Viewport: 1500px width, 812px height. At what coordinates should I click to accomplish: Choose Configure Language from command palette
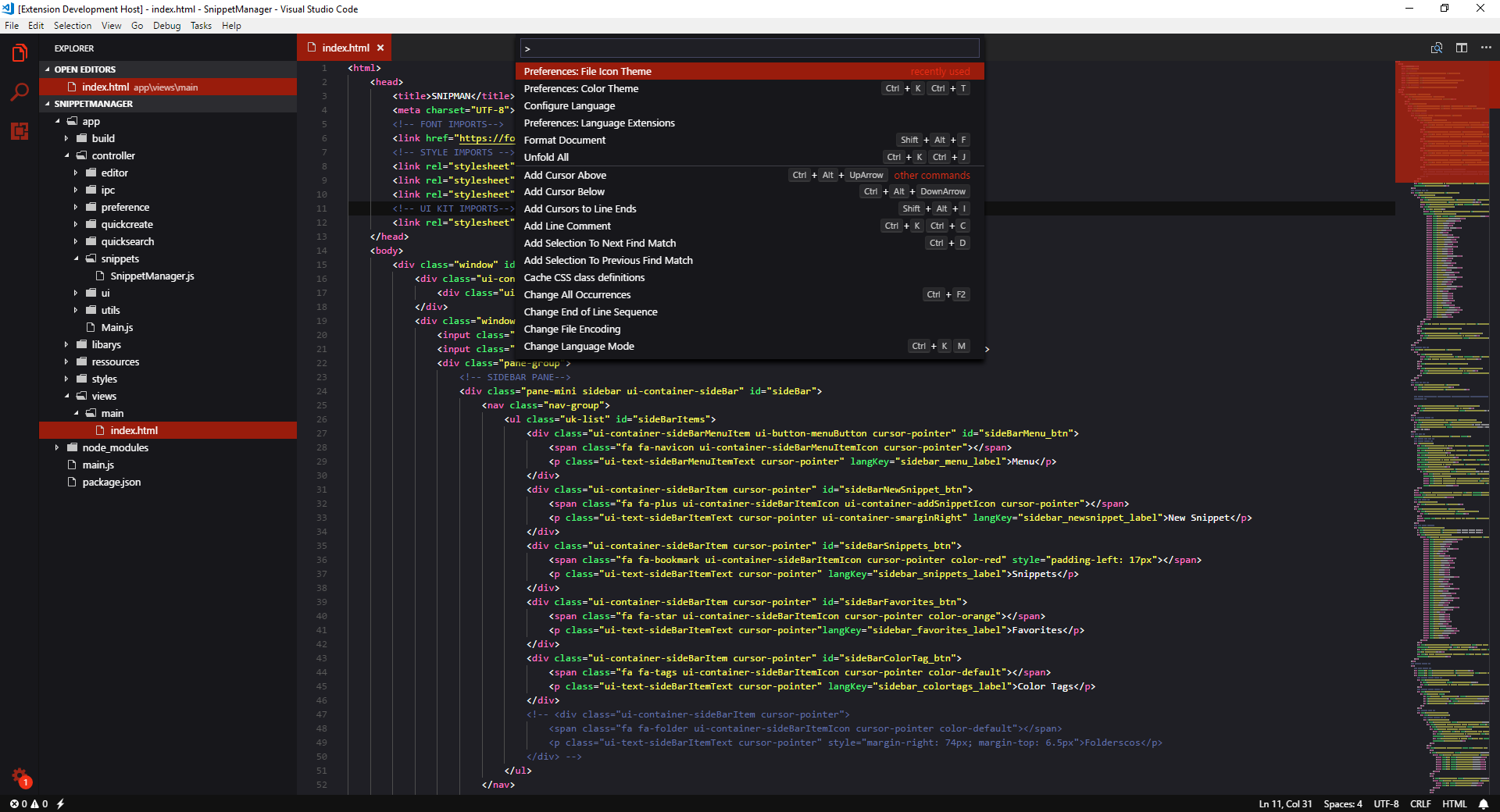750,105
